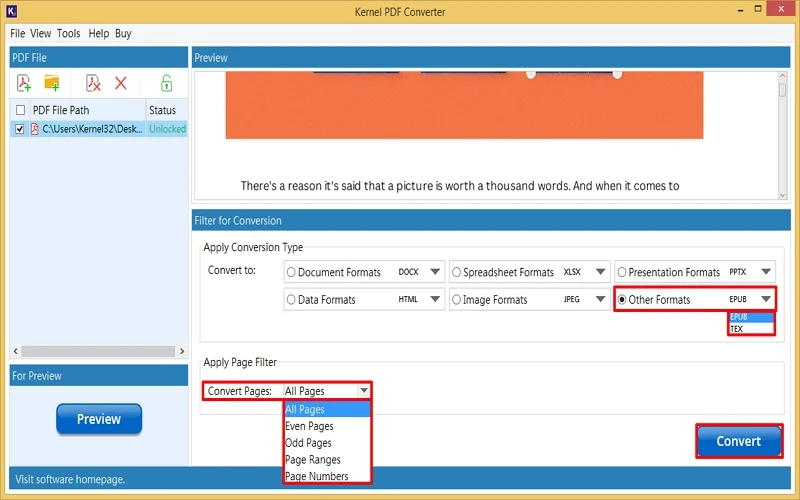Expand the XLSX spreadsheet format dropdown

coord(601,272)
